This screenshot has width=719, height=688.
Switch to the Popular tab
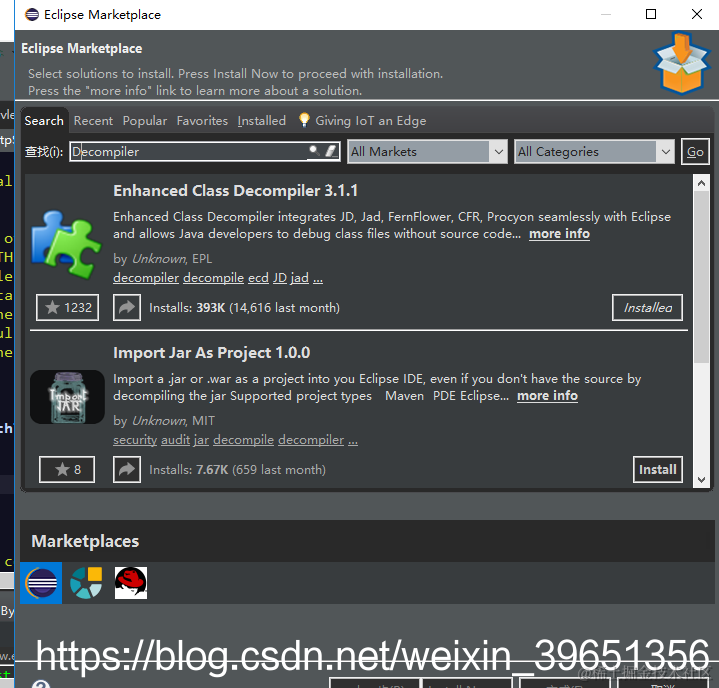145,121
